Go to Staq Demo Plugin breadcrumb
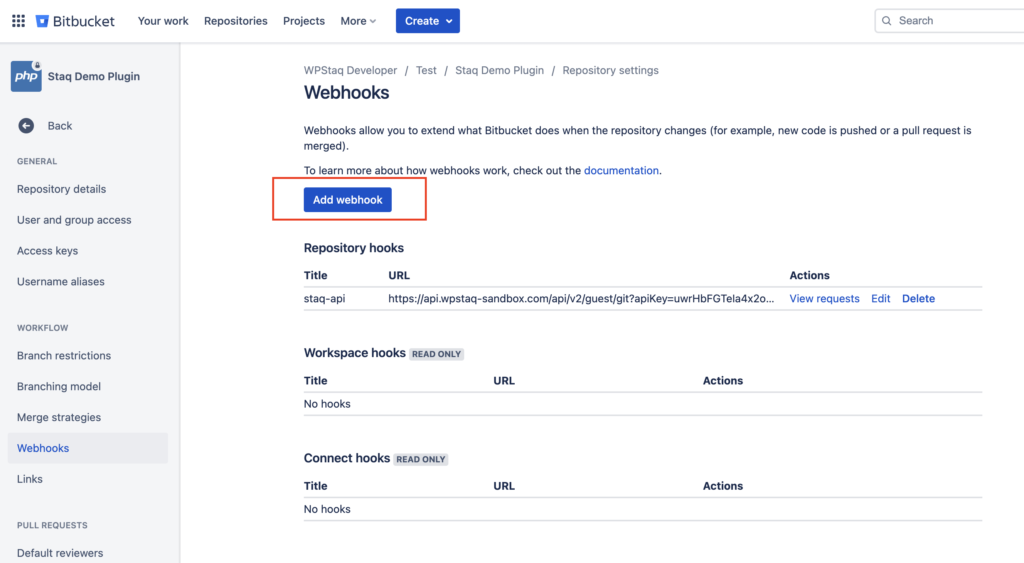 click(x=499, y=71)
